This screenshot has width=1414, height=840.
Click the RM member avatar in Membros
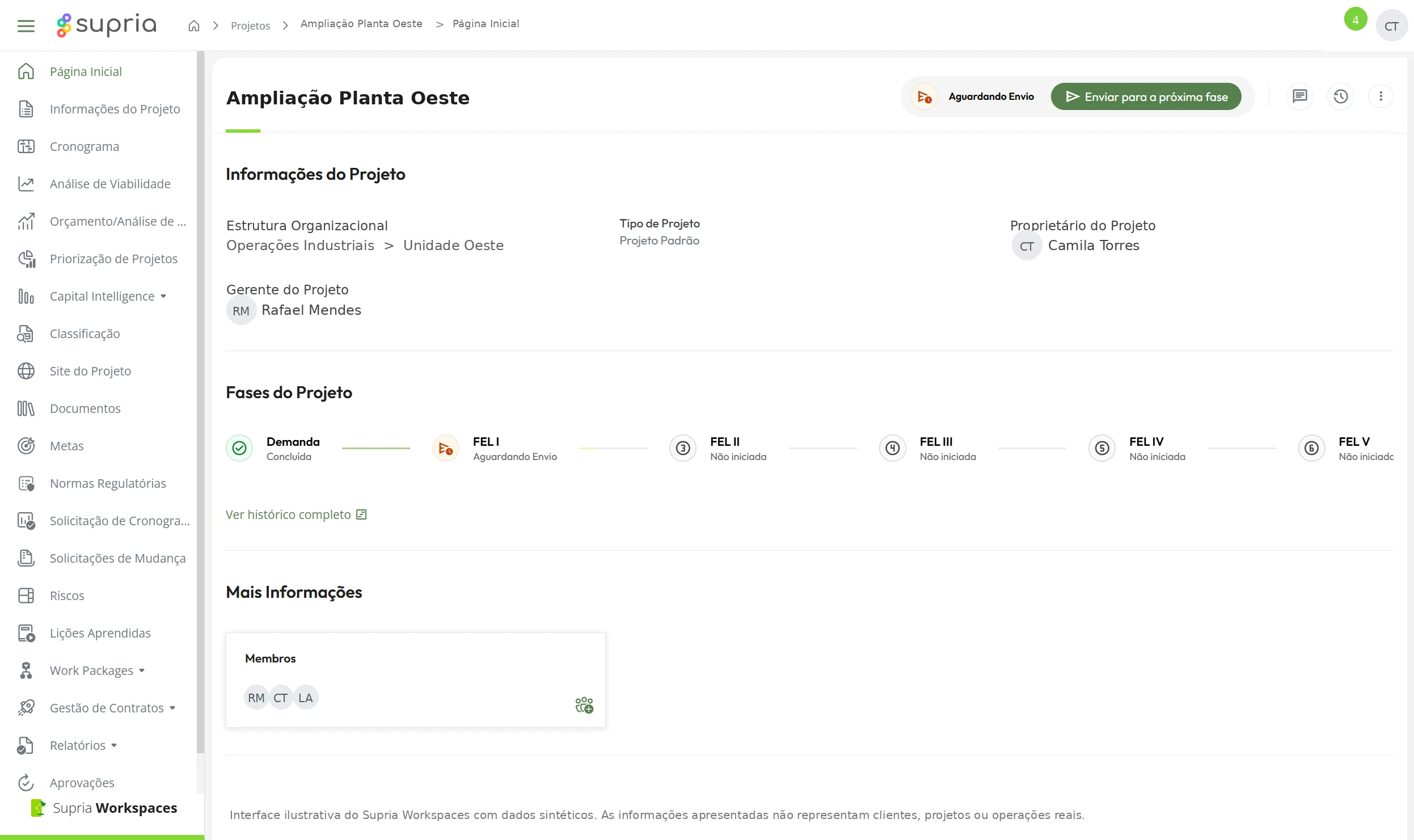point(256,698)
